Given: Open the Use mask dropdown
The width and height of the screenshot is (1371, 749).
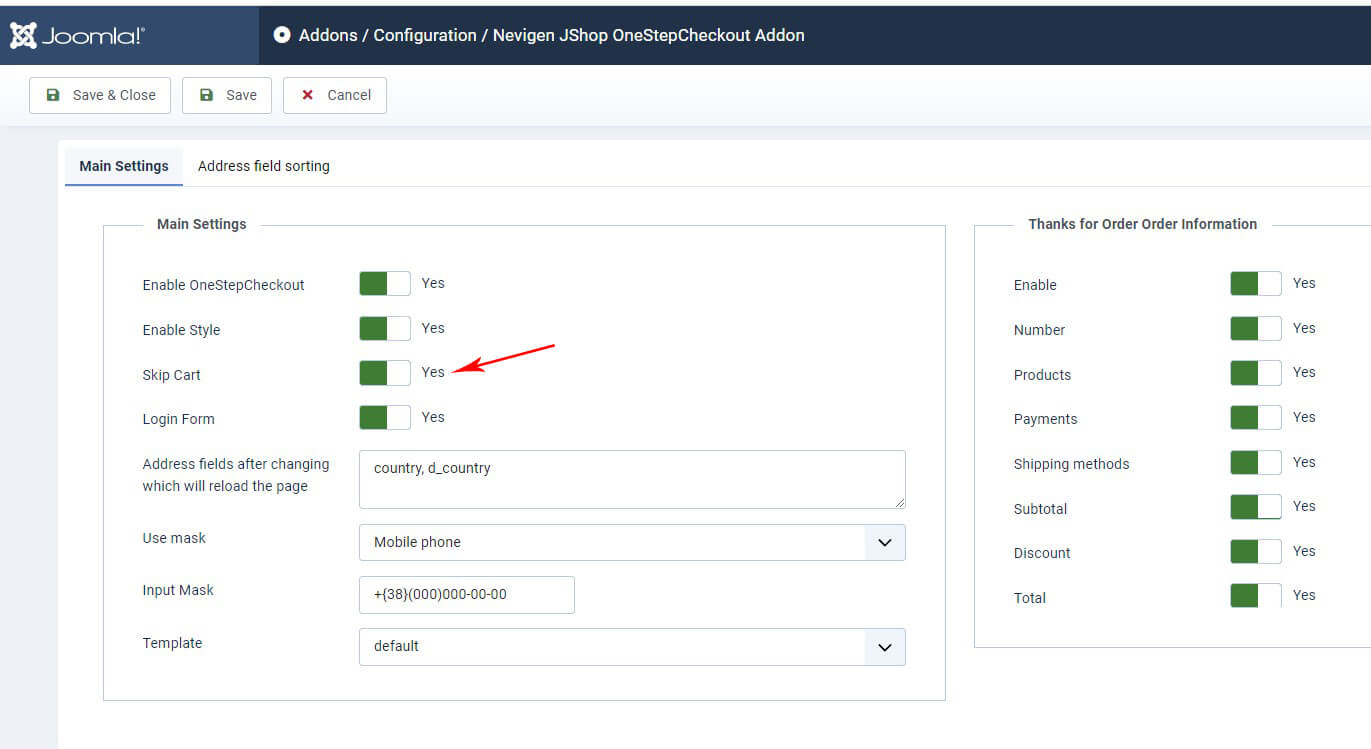Looking at the screenshot, I should click(632, 542).
